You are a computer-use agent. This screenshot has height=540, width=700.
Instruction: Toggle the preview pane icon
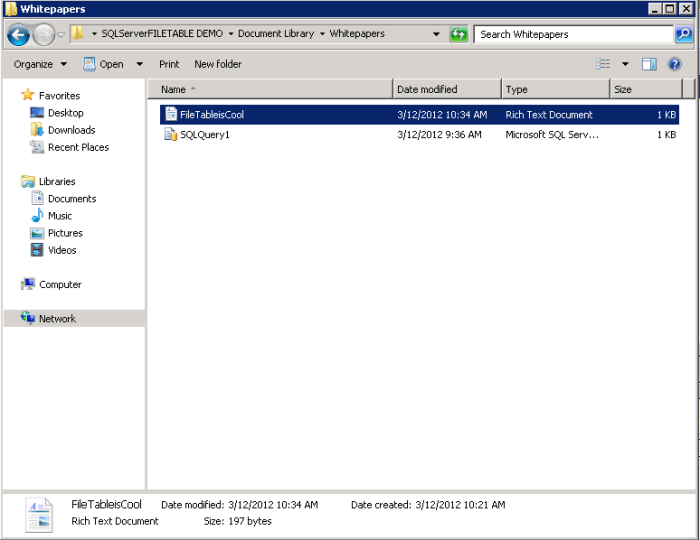pyautogui.click(x=649, y=64)
